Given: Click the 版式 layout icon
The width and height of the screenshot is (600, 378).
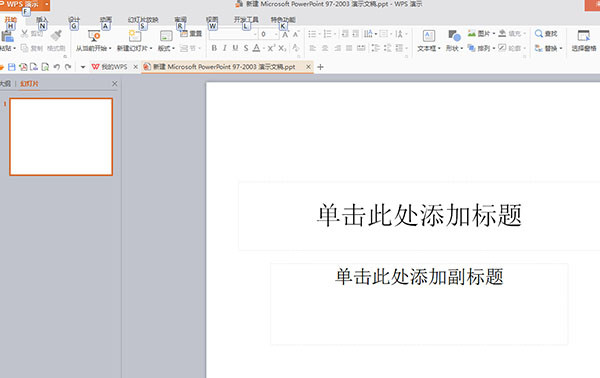Looking at the screenshot, I should (x=166, y=36).
